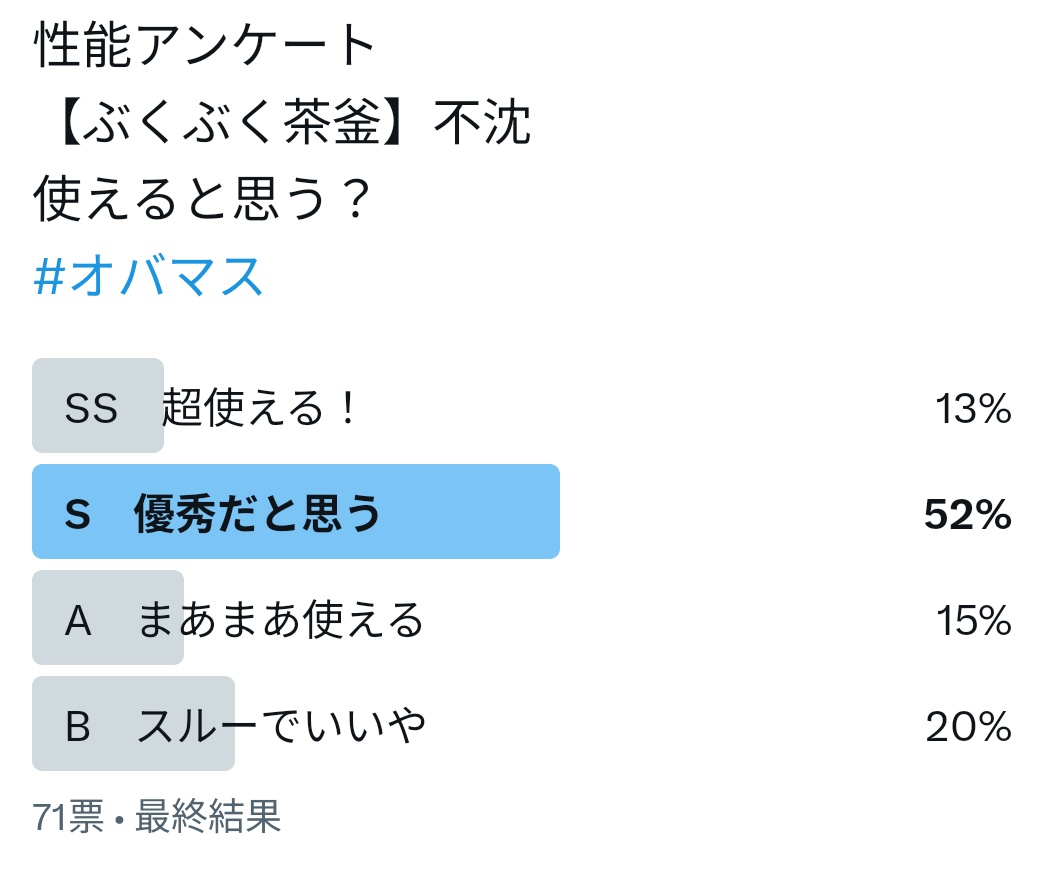Viewport: 1054px width, 891px height.
Task: Click the 13% result percentage
Action: 973,408
